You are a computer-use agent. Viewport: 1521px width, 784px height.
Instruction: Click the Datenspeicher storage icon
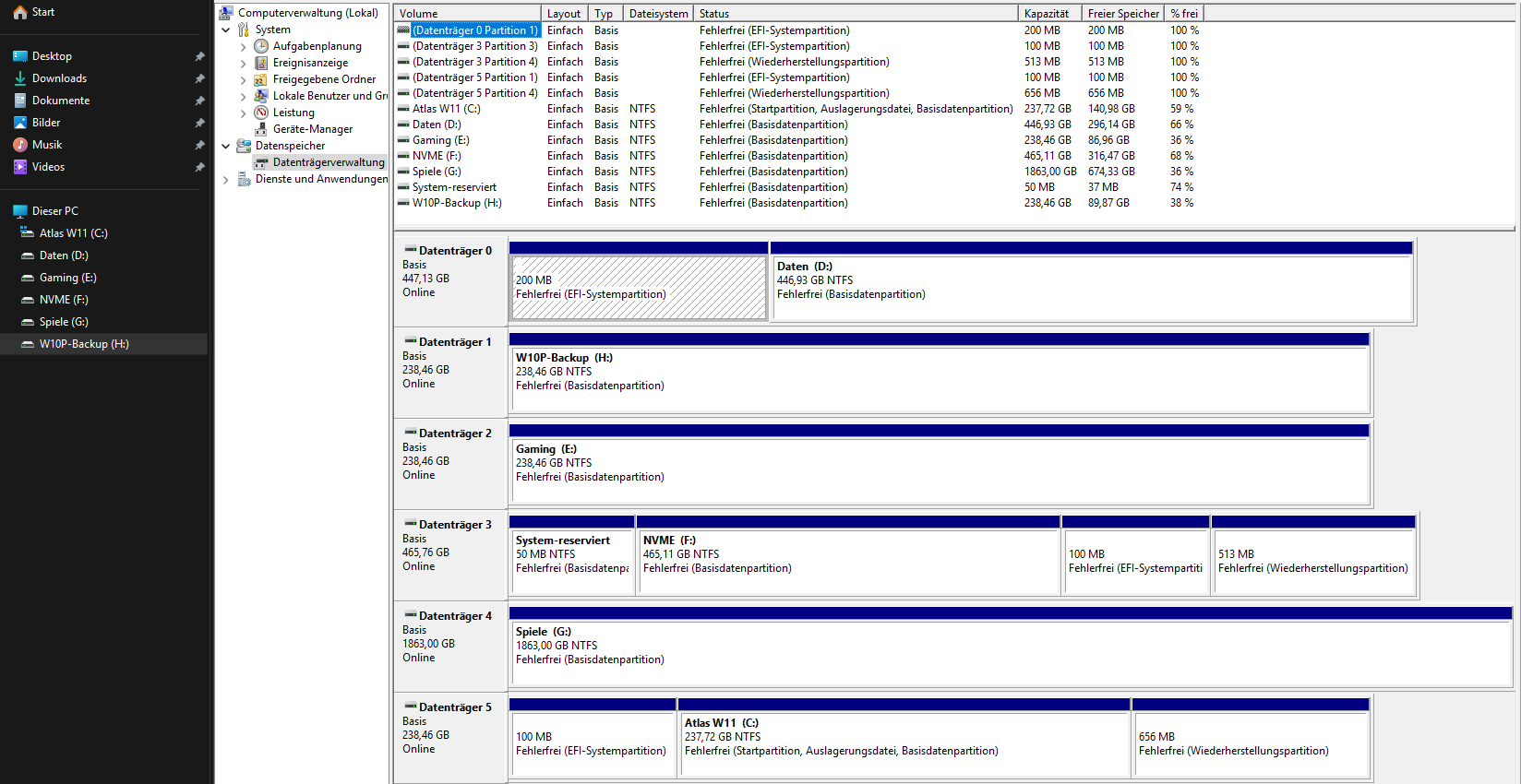point(244,146)
